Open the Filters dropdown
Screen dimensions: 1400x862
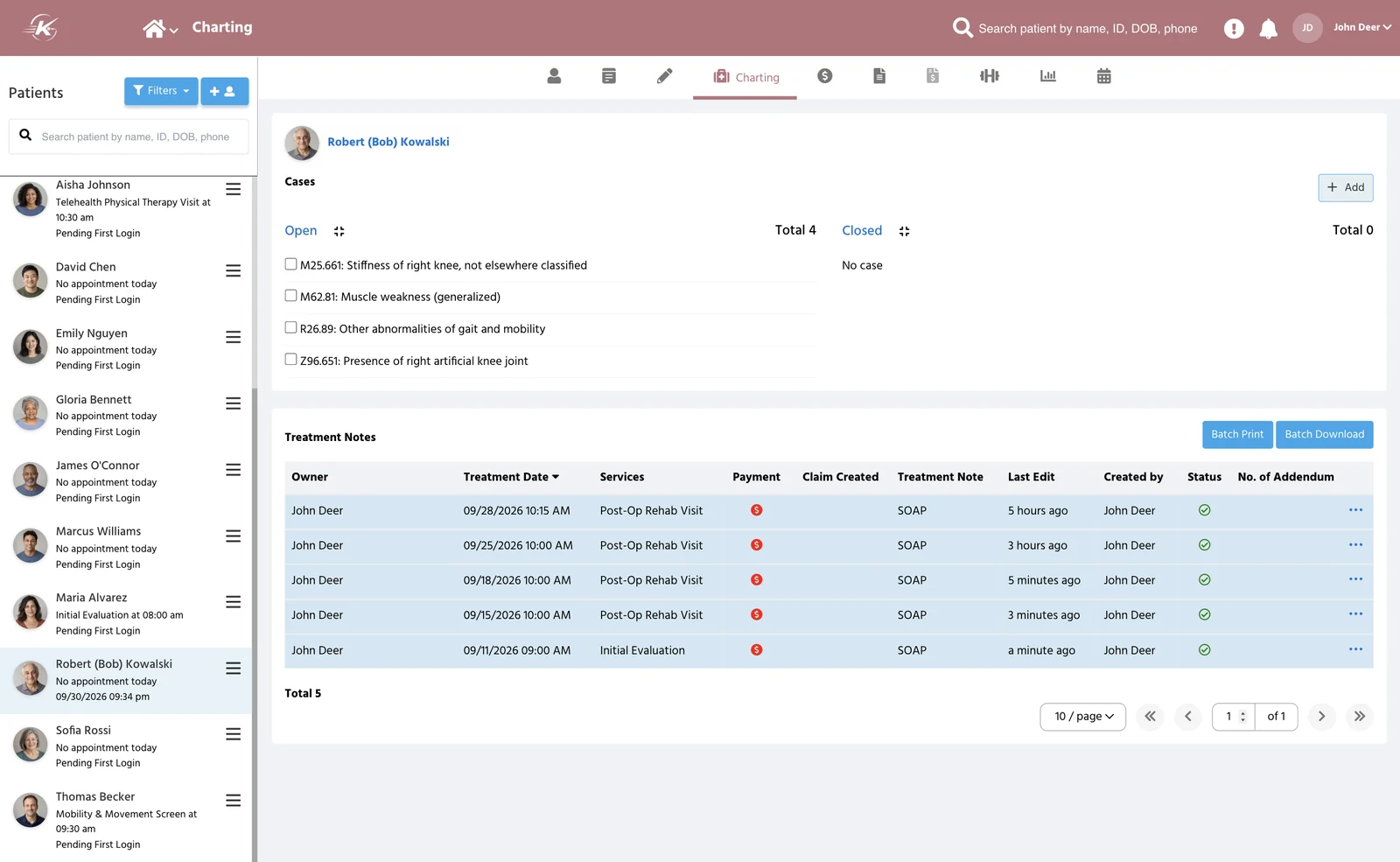[x=161, y=91]
